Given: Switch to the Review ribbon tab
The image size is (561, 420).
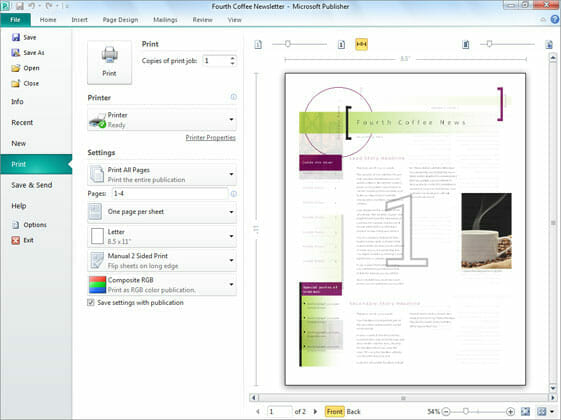Looking at the screenshot, I should 203,20.
